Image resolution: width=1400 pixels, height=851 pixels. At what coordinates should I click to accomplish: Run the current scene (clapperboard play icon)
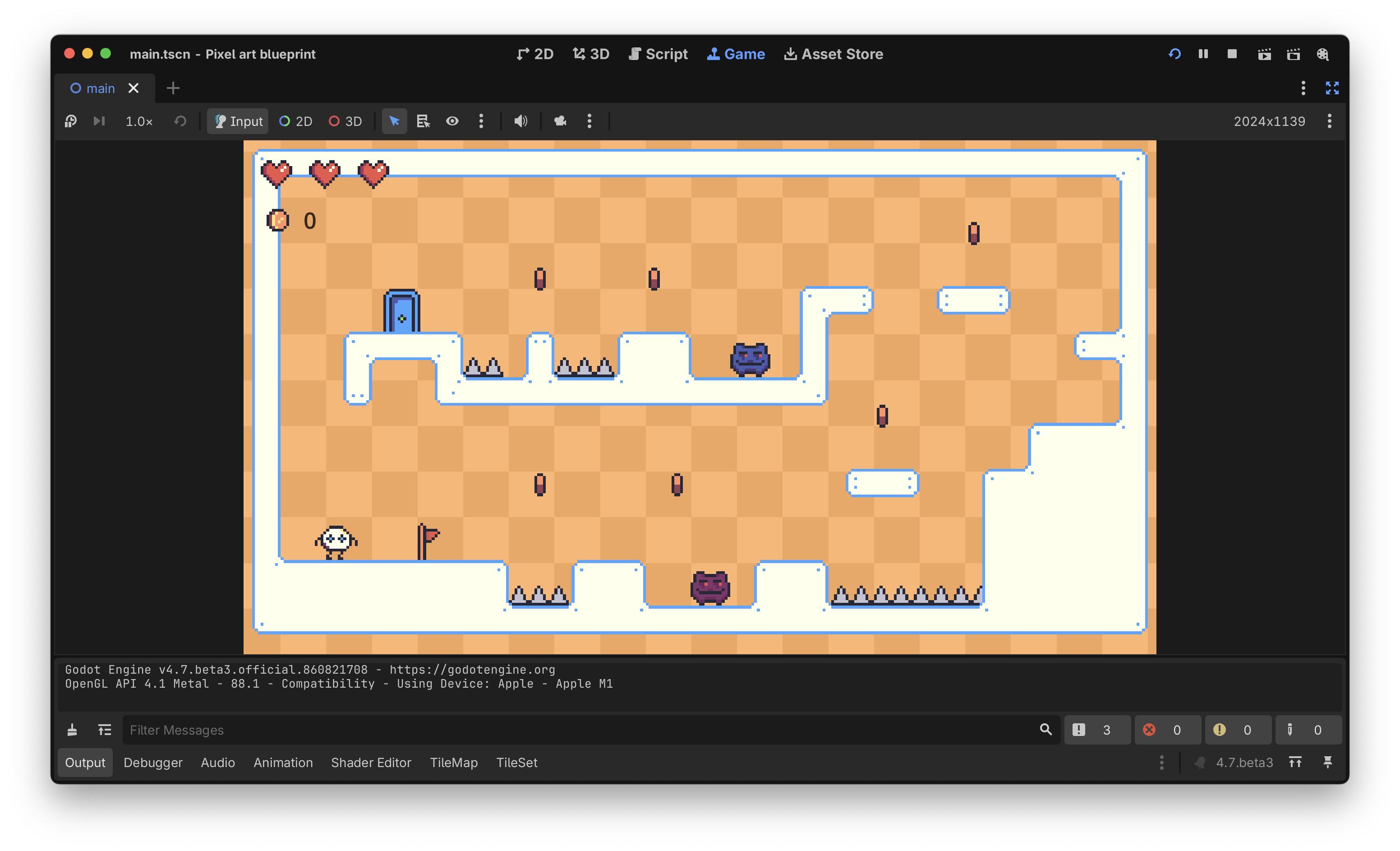[1264, 54]
